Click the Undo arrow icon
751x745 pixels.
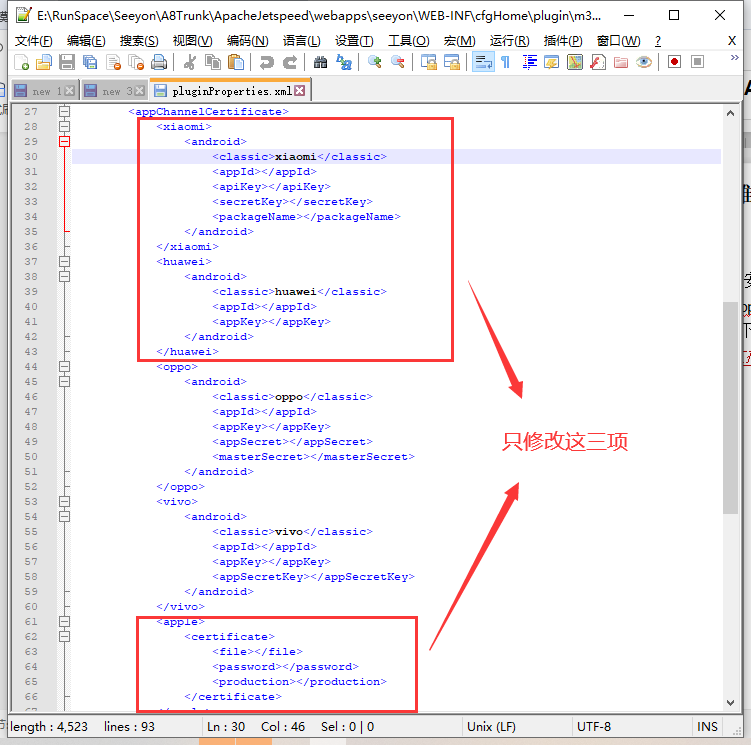tap(266, 62)
